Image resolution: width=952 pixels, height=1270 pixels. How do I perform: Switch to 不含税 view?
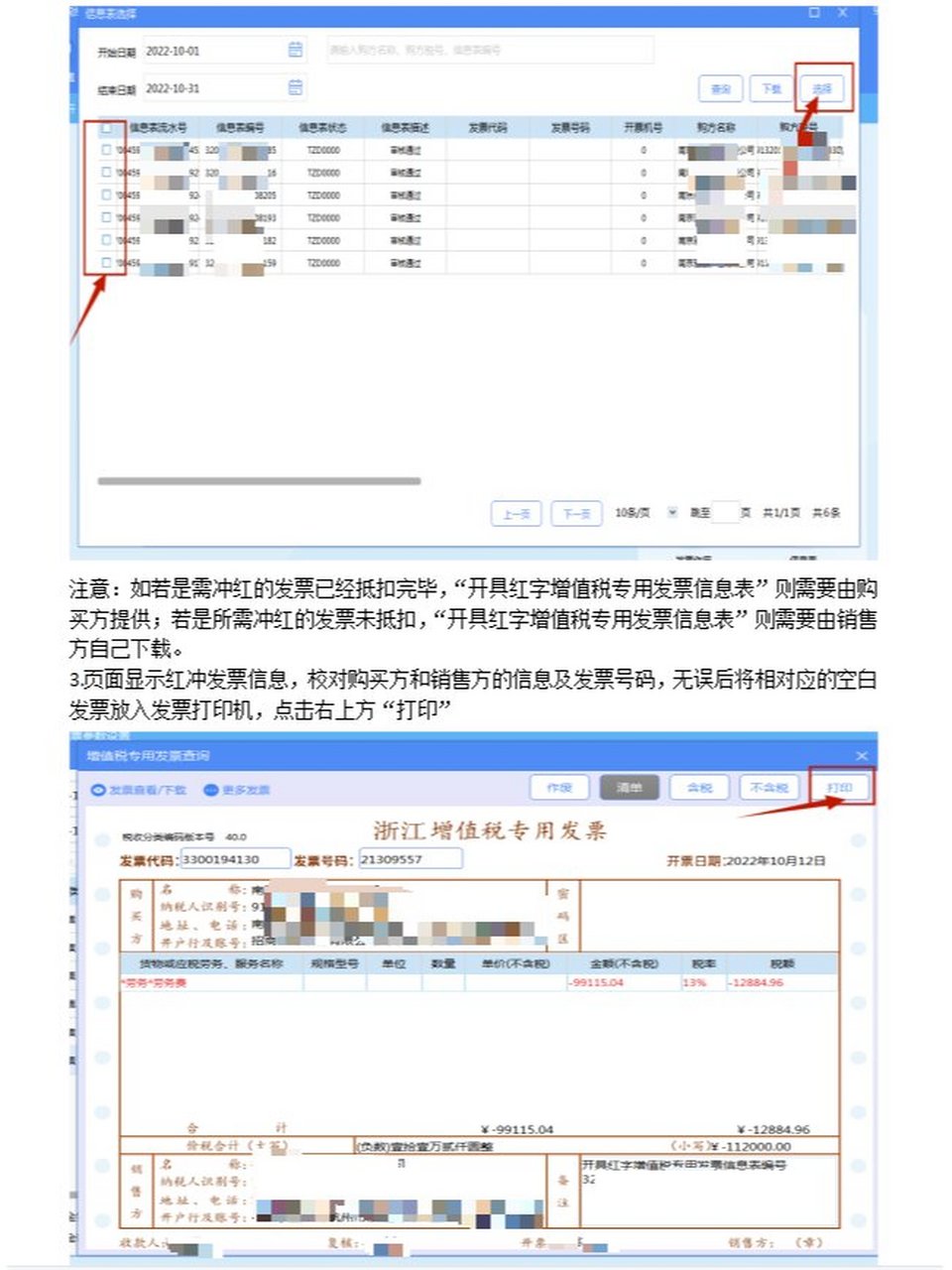tap(770, 788)
